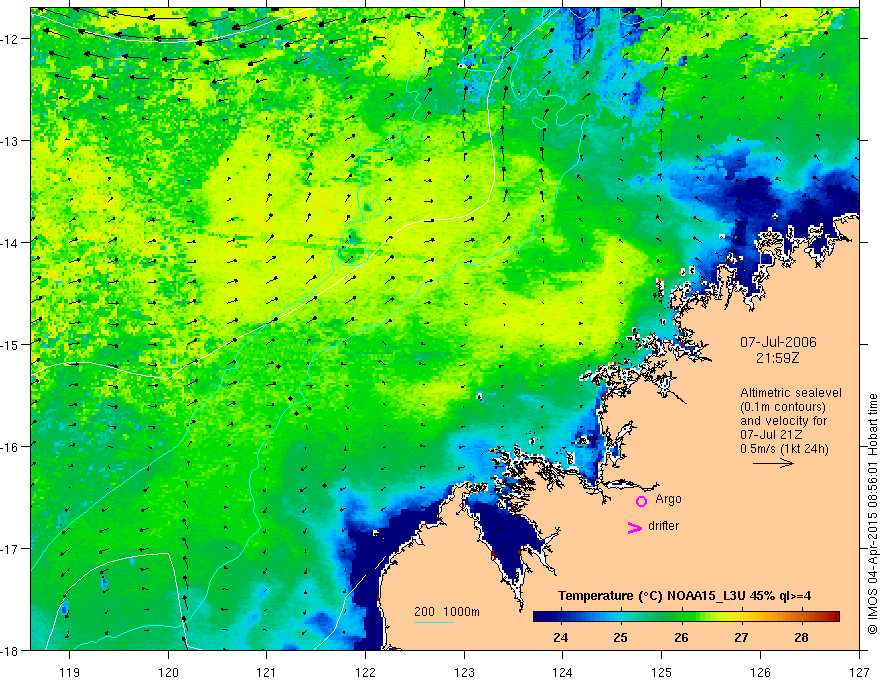880x680 pixels.
Task: Click longitude axis label 119
Action: [69, 672]
